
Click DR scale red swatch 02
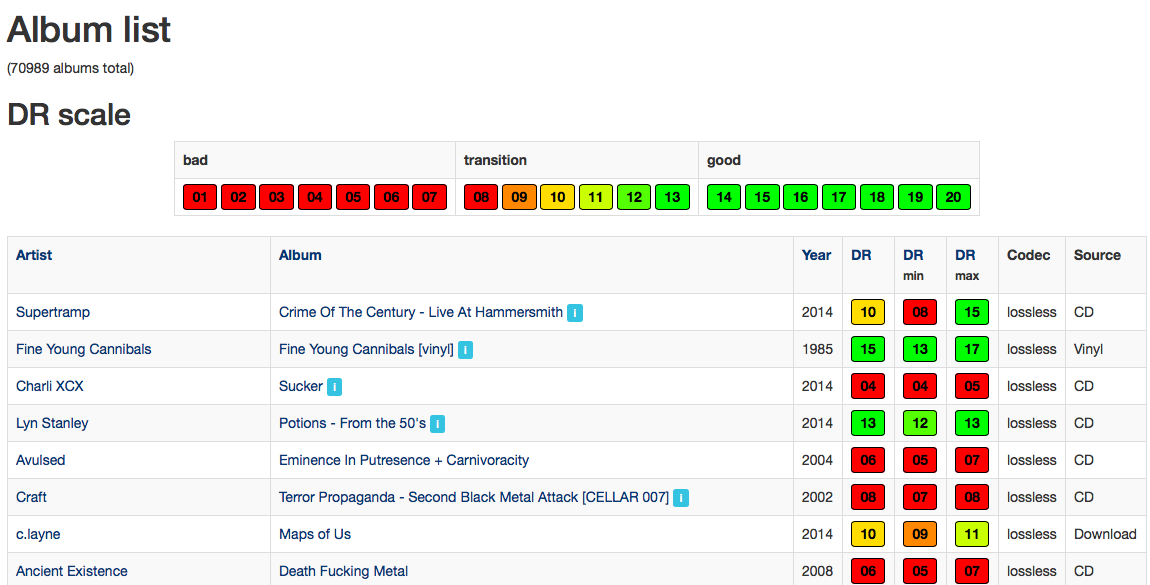[x=238, y=197]
